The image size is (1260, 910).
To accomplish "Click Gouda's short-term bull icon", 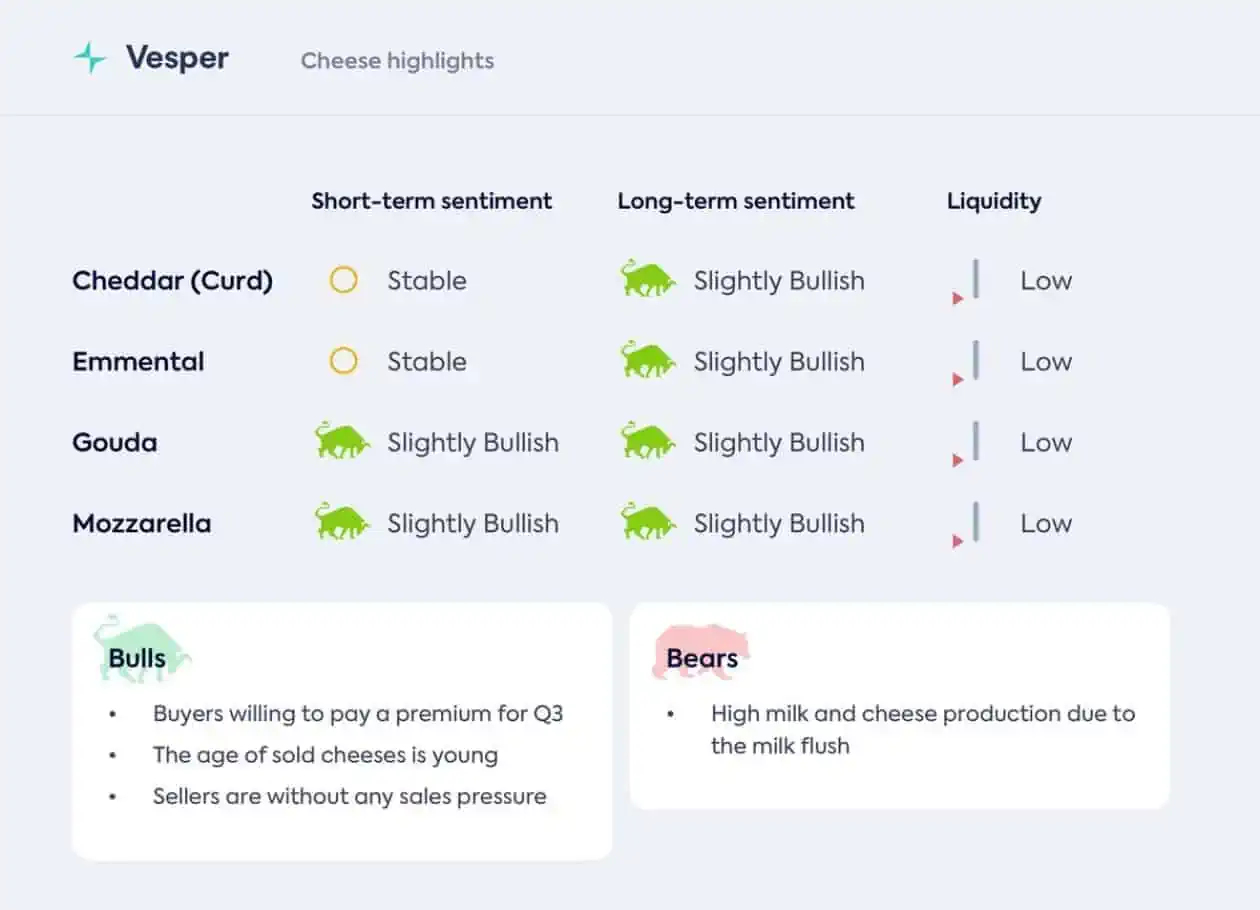I will tap(341, 440).
